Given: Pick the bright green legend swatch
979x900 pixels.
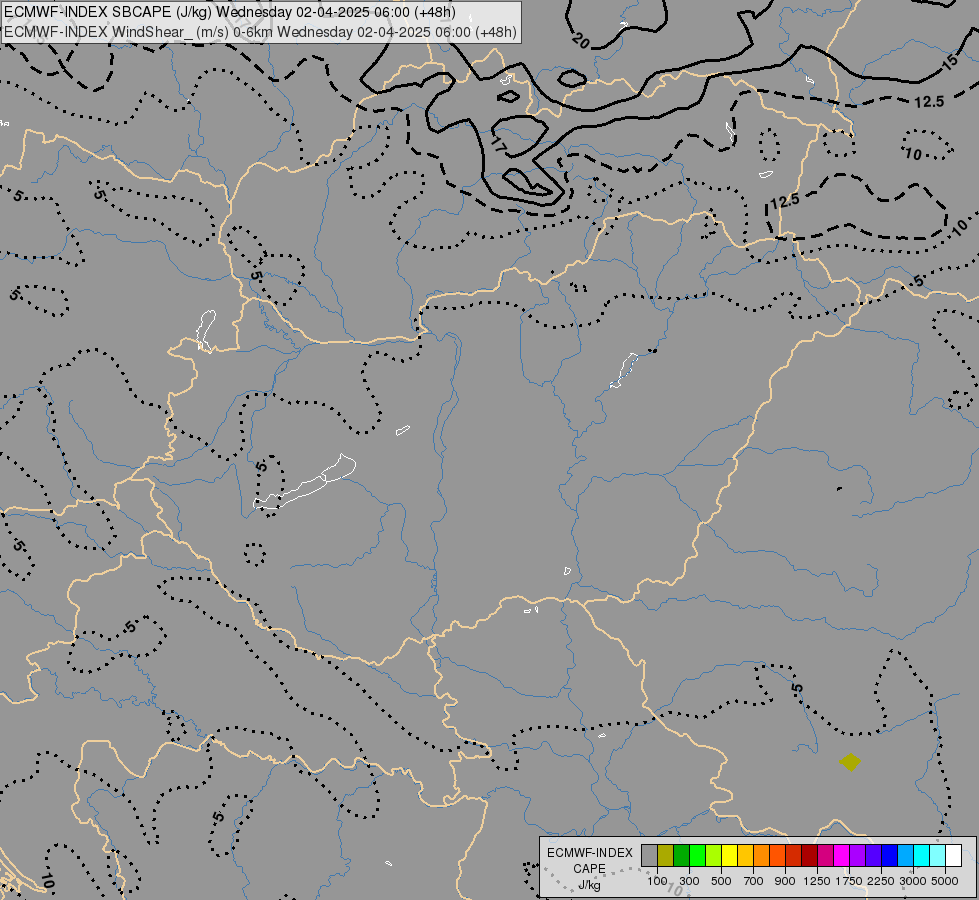Looking at the screenshot, I should (697, 856).
